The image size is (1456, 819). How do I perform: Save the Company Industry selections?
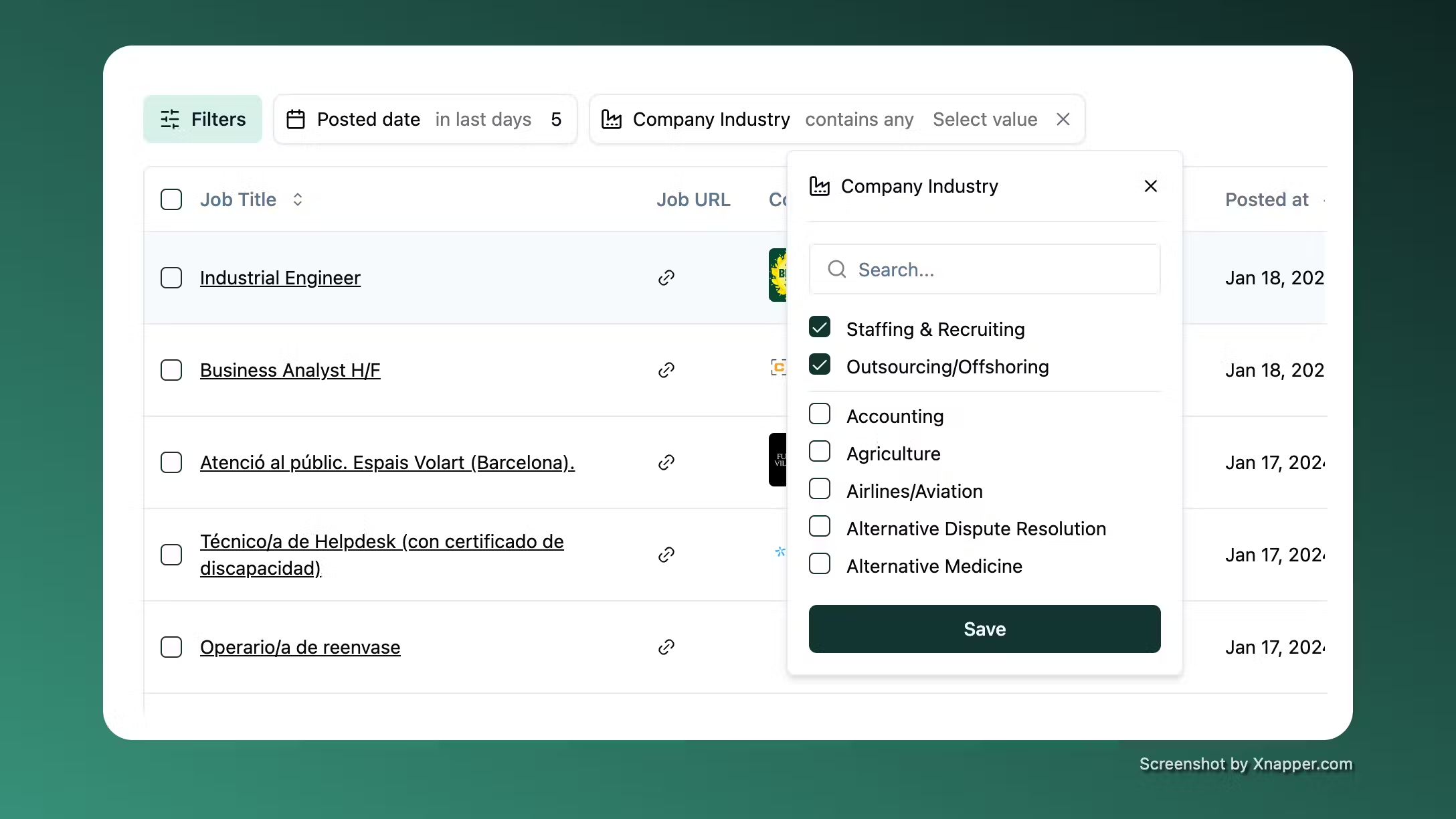click(984, 628)
